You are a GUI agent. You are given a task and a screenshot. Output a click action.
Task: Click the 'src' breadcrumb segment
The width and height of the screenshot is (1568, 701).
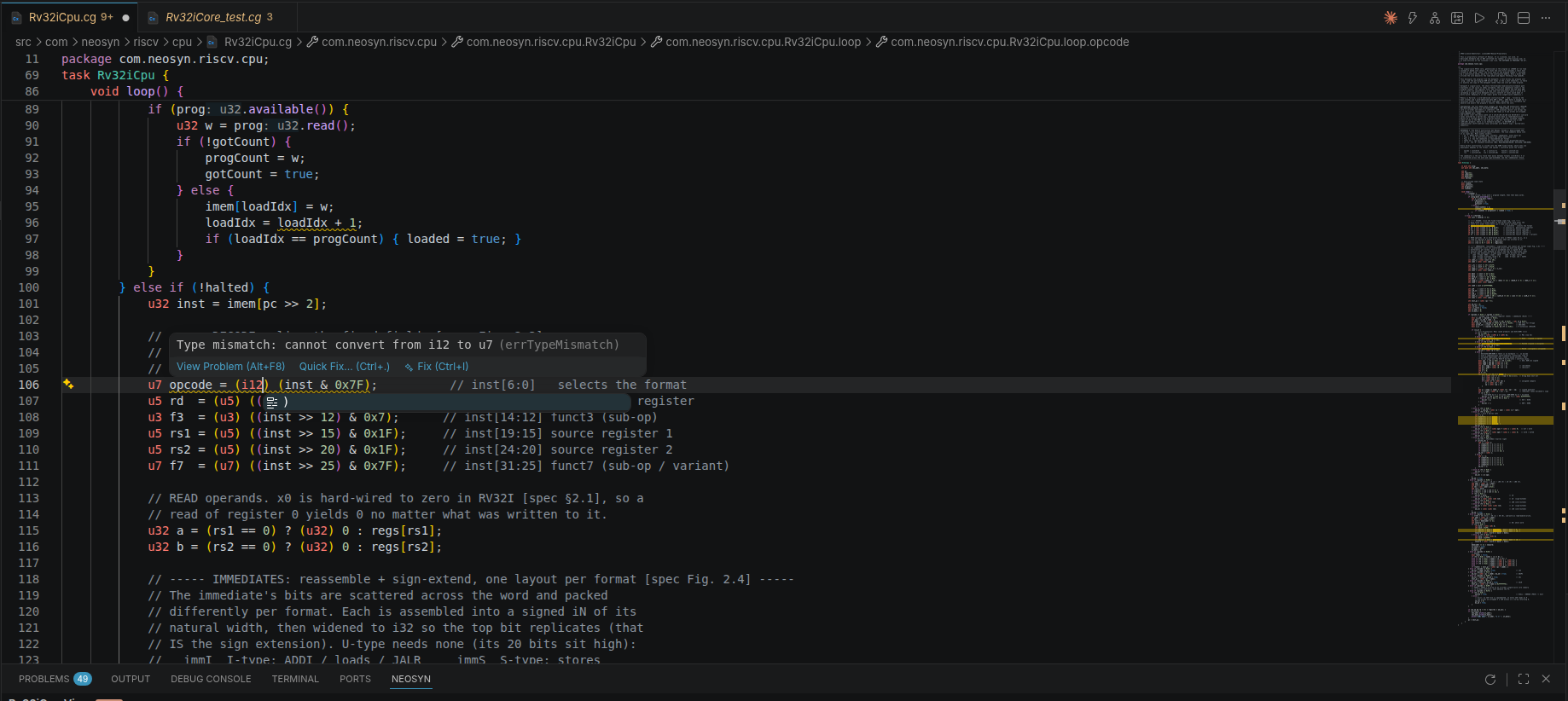click(23, 42)
